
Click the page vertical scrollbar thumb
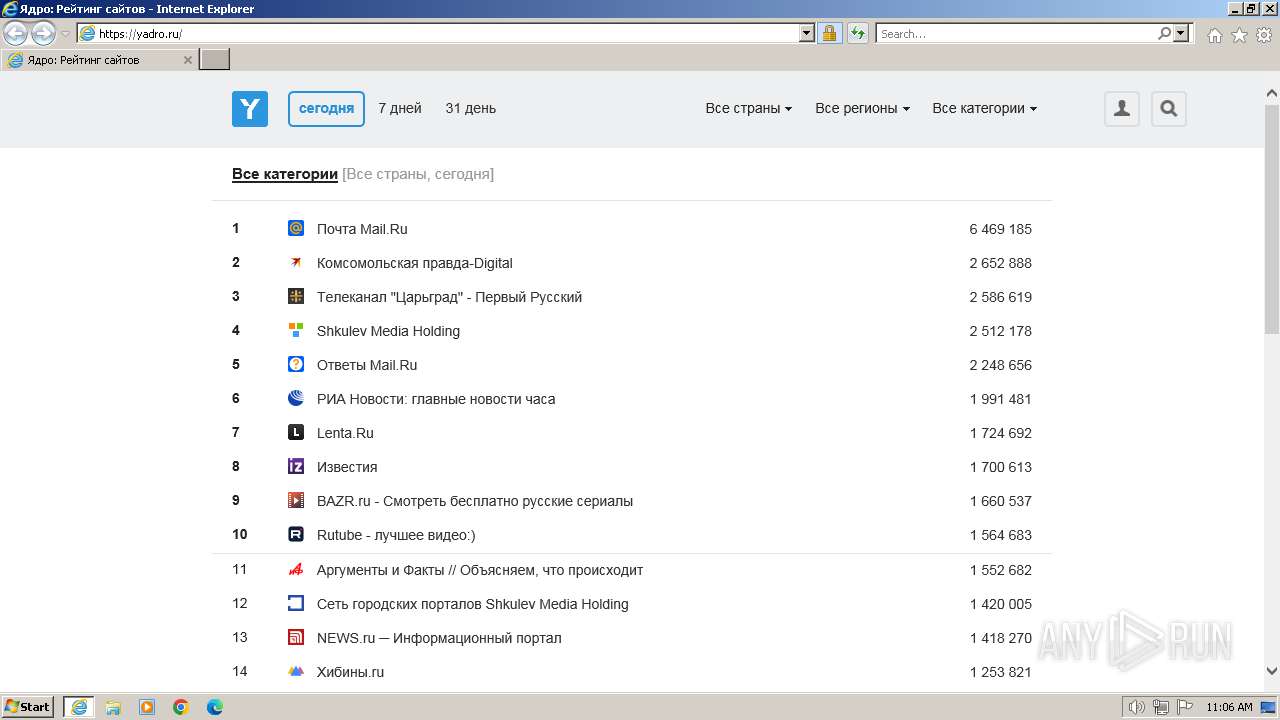[1272, 218]
